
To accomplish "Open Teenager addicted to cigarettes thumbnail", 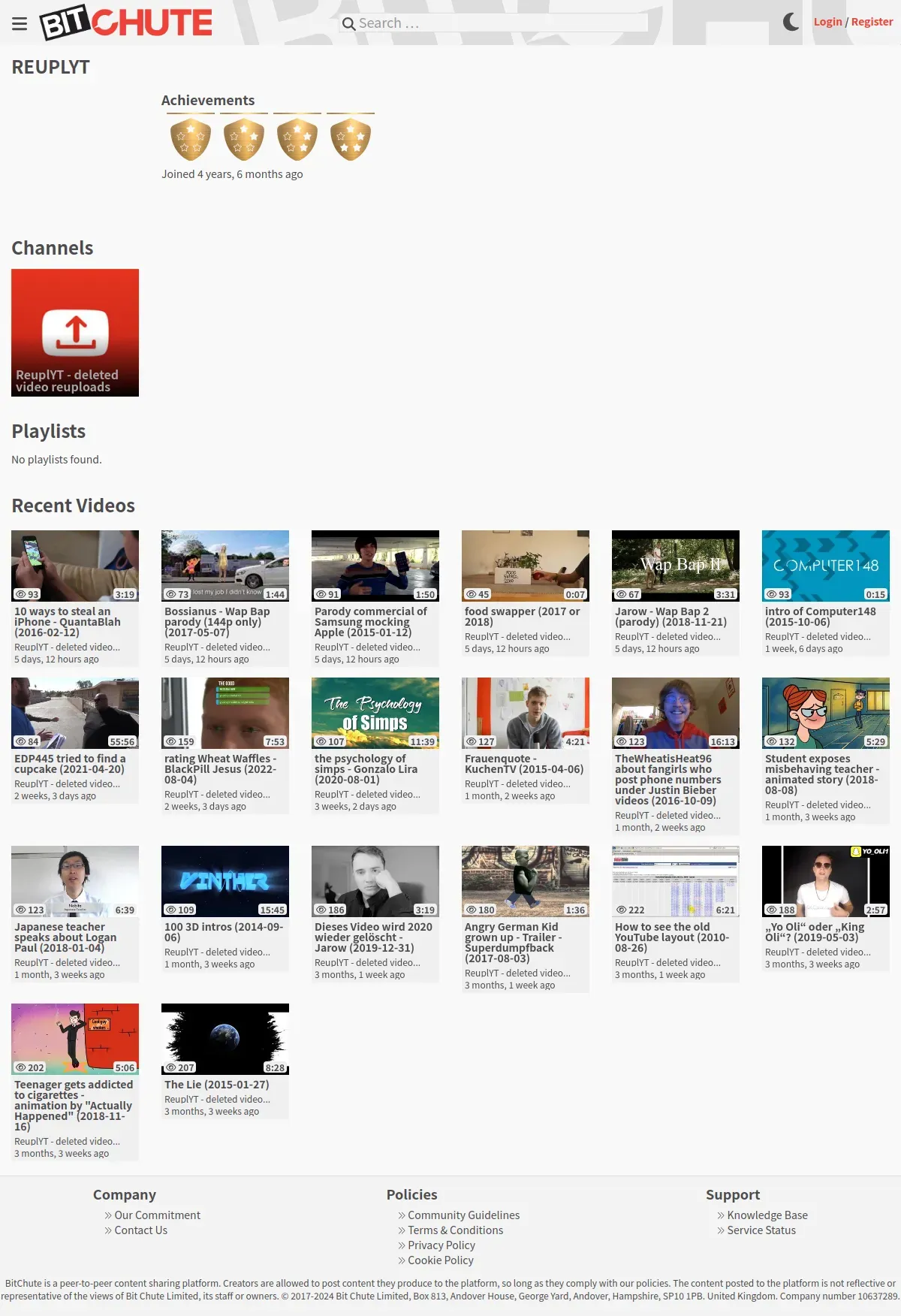I will 75,1039.
